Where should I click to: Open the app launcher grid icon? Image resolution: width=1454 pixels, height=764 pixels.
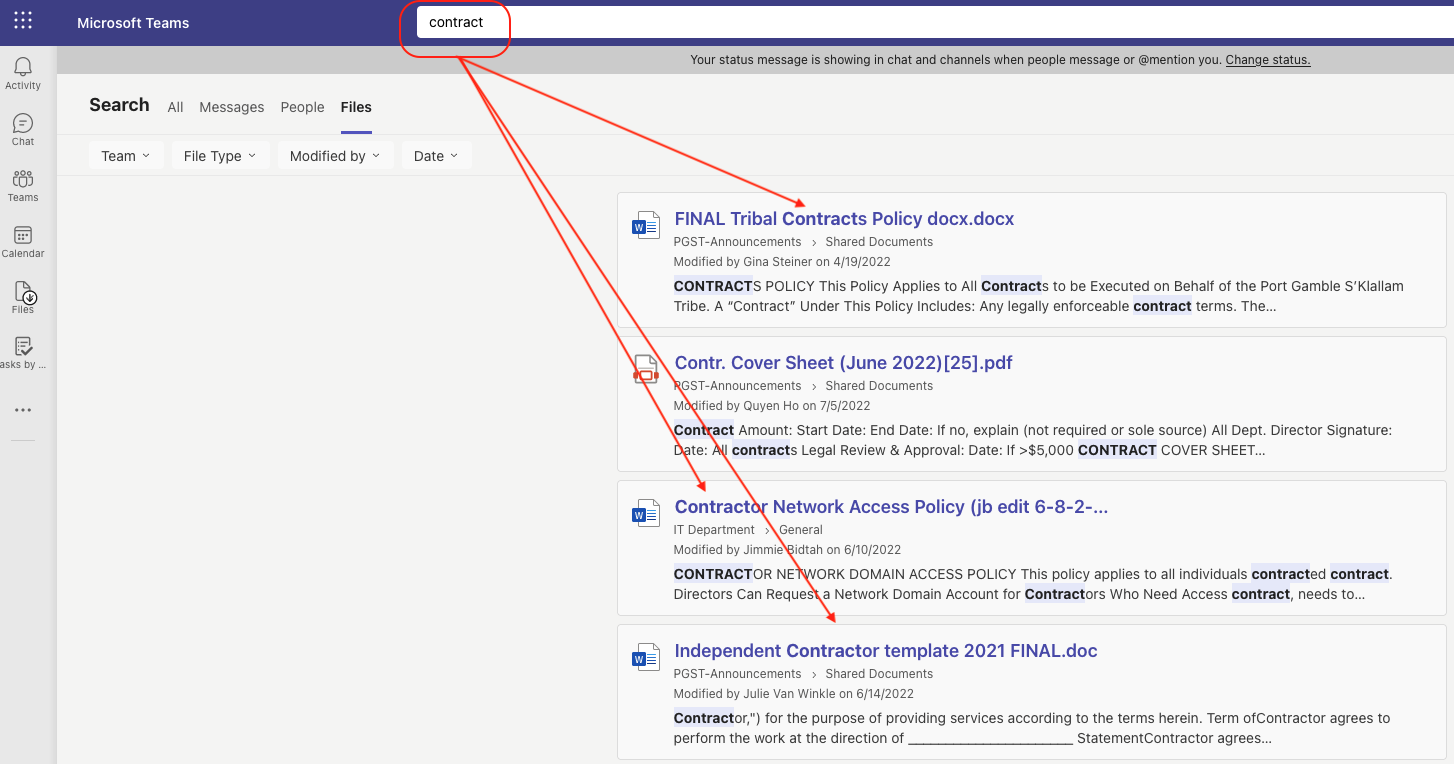pyautogui.click(x=23, y=20)
